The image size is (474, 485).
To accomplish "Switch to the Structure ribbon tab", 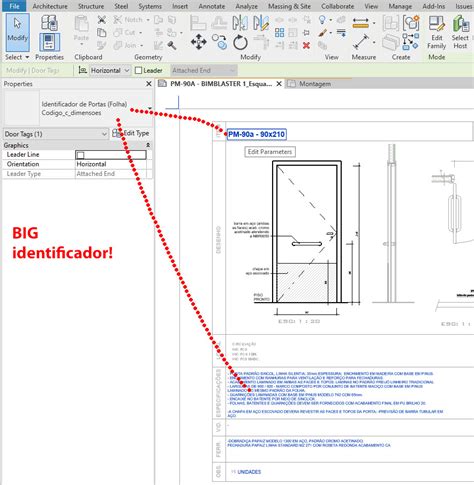I will (x=91, y=6).
